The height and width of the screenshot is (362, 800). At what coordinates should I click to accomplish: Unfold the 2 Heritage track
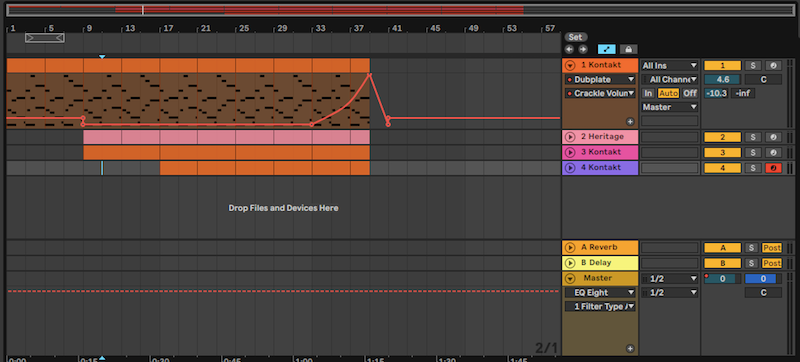pyautogui.click(x=570, y=137)
